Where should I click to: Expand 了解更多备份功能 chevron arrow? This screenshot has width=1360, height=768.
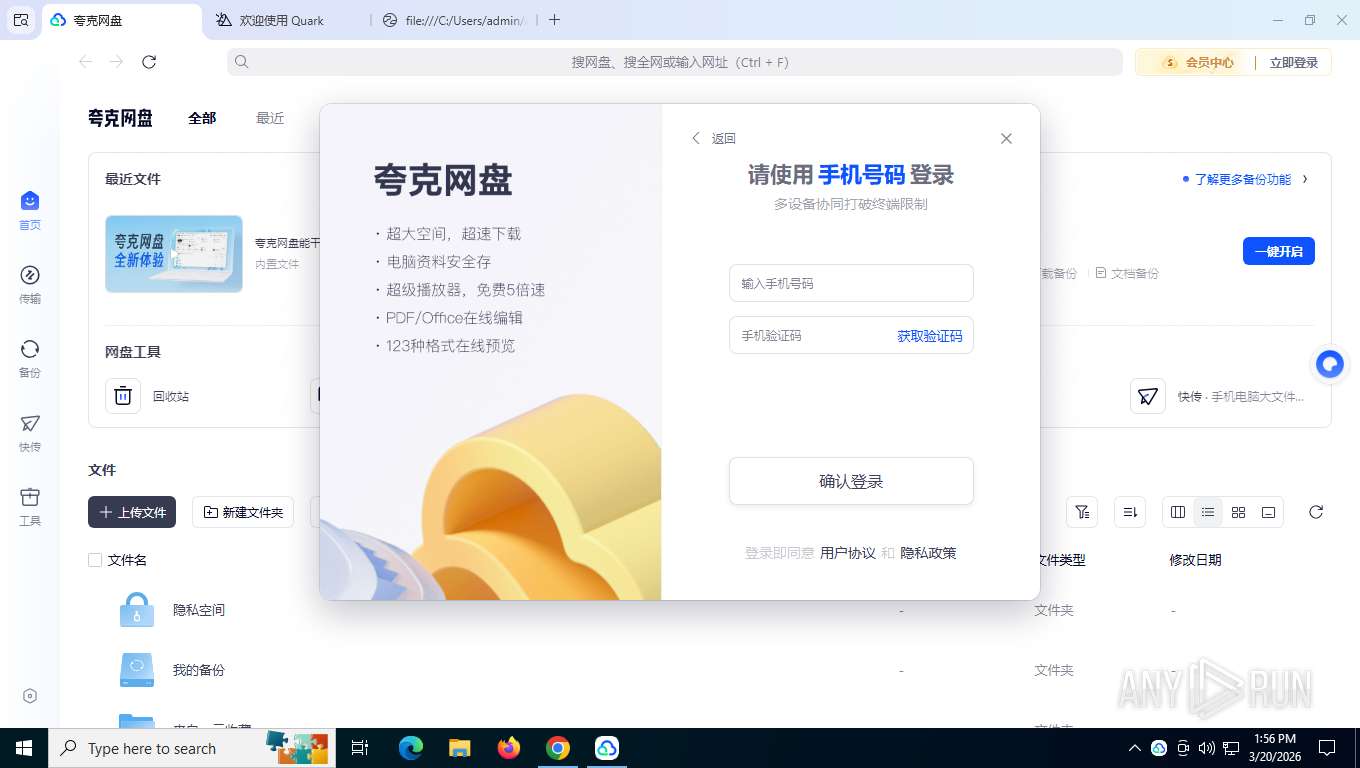pyautogui.click(x=1305, y=179)
